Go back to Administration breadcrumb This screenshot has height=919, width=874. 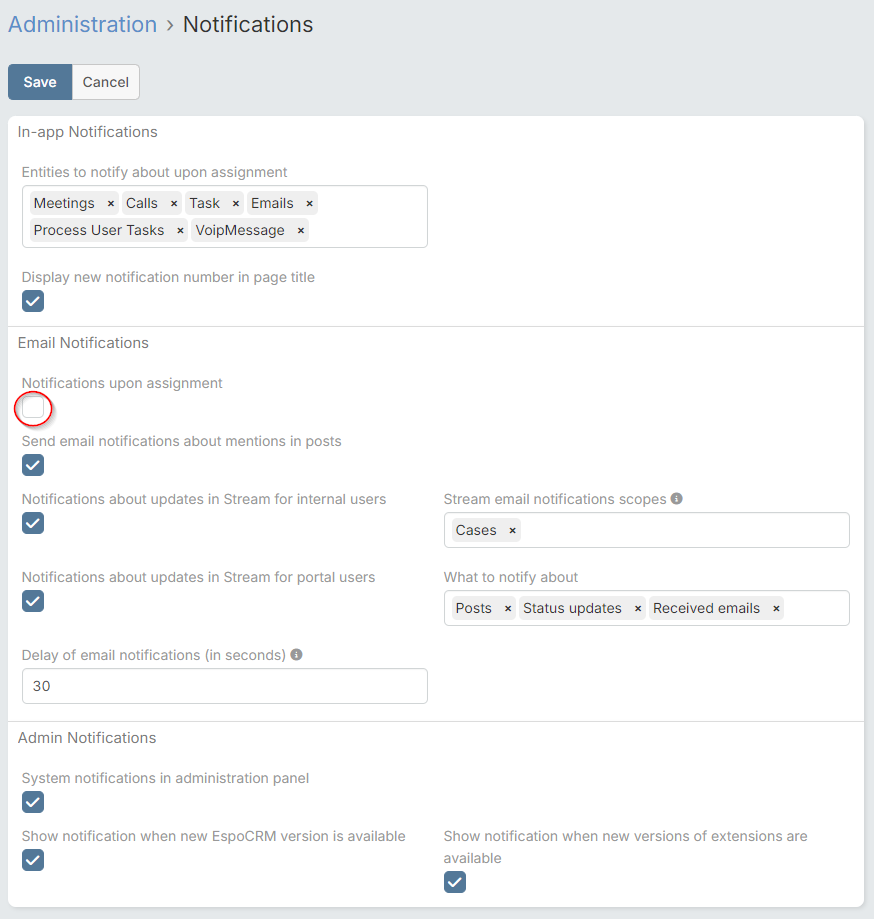(82, 25)
